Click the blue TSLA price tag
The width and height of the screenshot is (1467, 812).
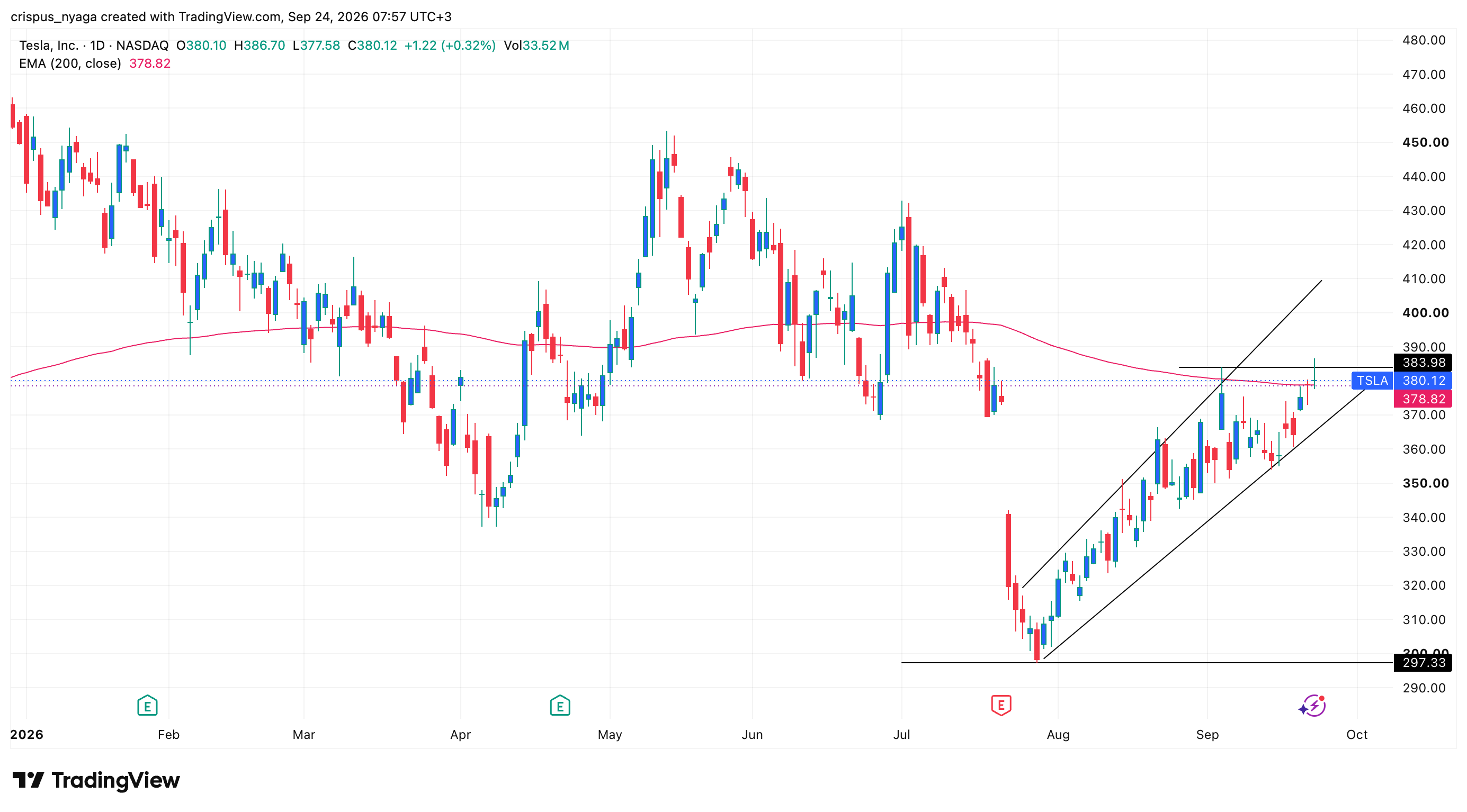coord(1372,380)
